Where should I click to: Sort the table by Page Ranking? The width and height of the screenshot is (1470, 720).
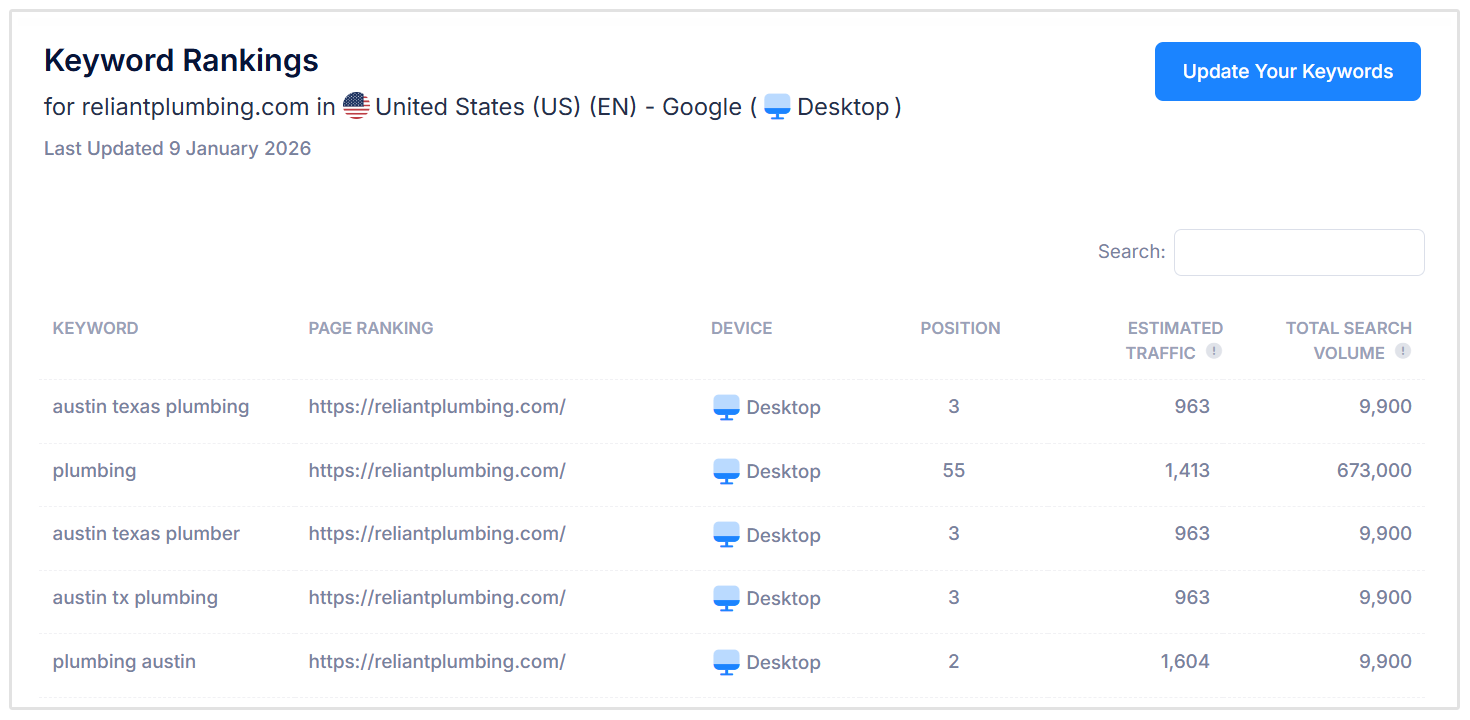pyautogui.click(x=371, y=328)
